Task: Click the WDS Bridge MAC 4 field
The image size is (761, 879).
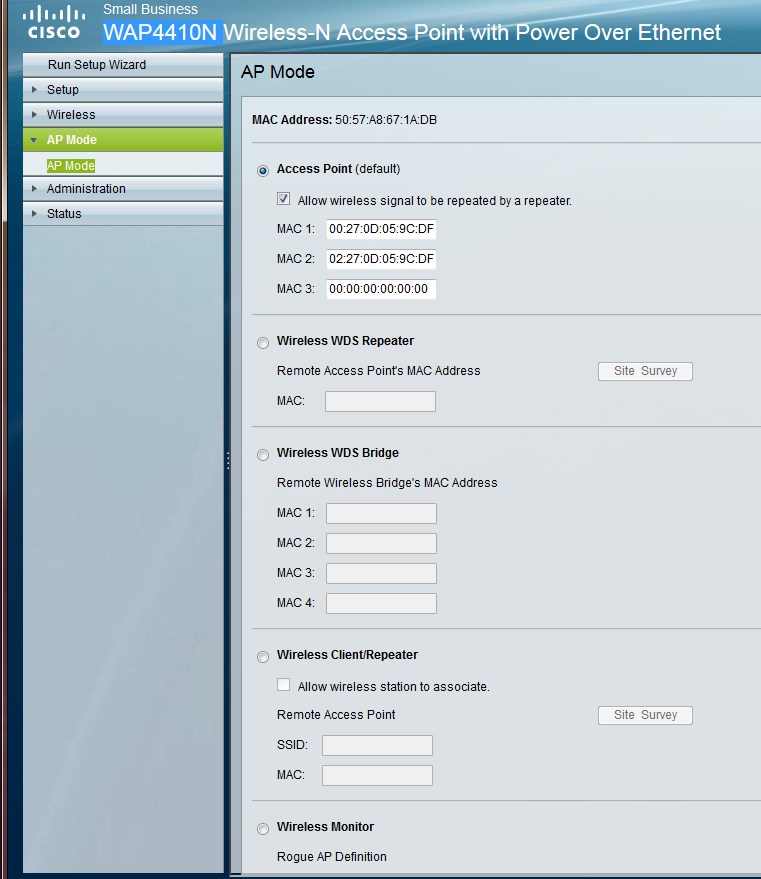Action: click(381, 603)
